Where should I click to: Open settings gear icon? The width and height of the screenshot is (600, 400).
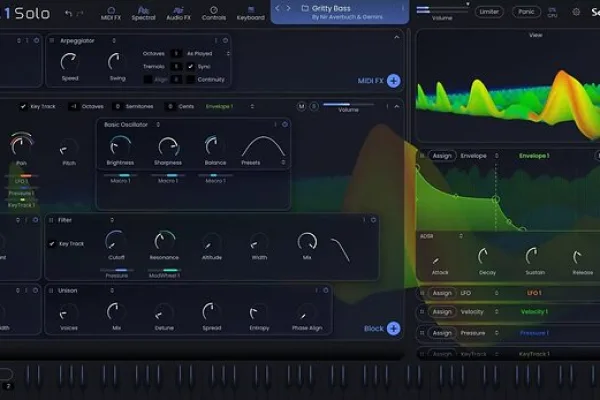click(576, 12)
